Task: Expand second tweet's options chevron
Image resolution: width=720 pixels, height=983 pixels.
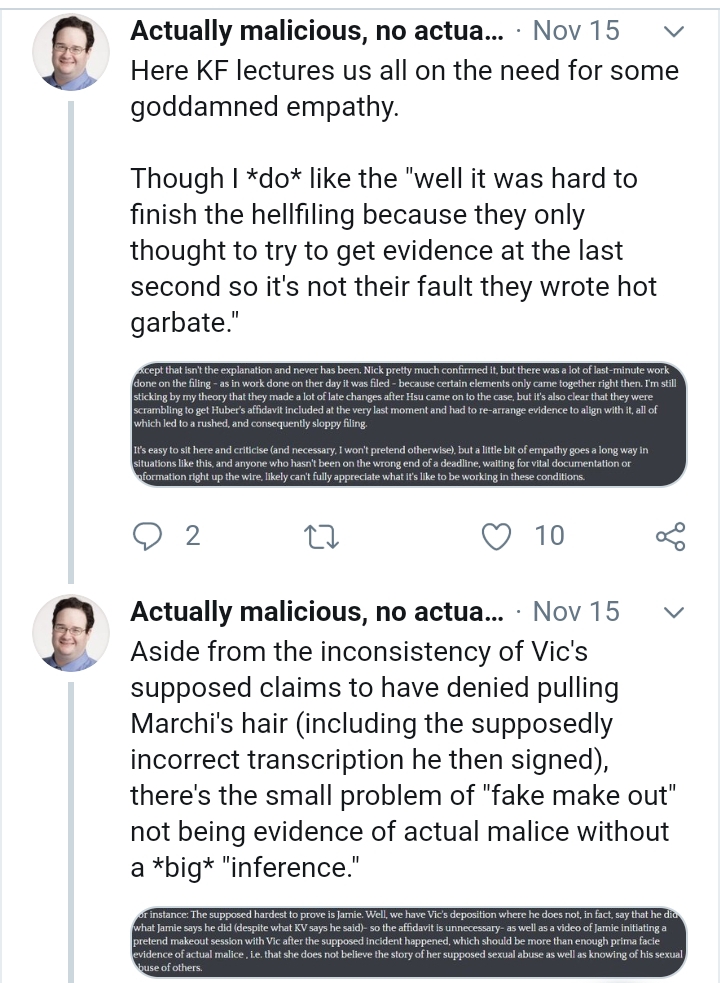Action: (x=674, y=612)
